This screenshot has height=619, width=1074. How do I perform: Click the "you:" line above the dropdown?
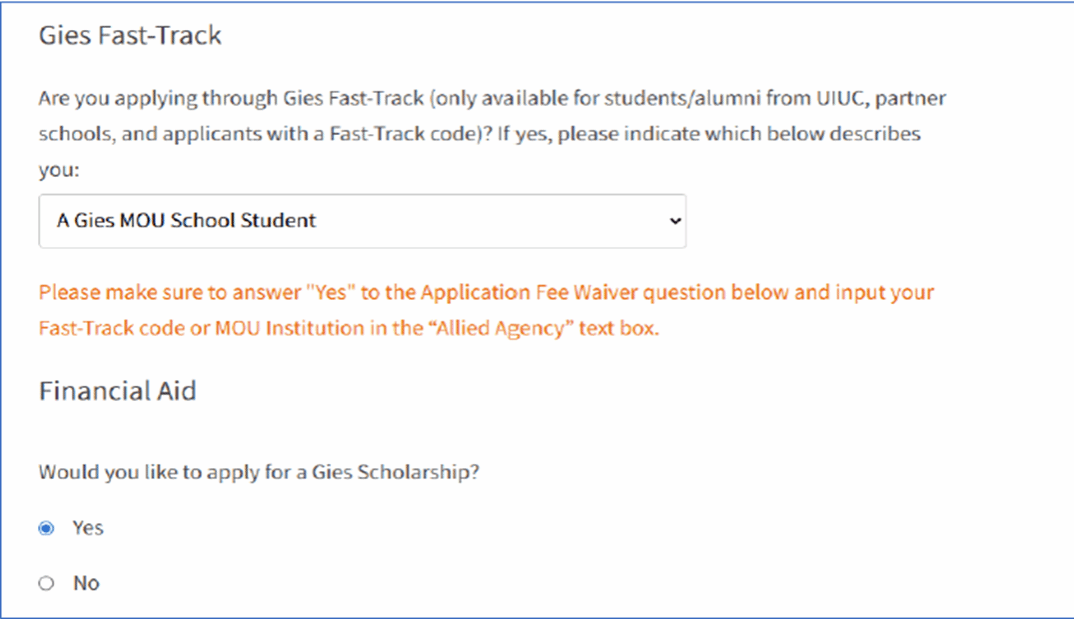(x=57, y=171)
